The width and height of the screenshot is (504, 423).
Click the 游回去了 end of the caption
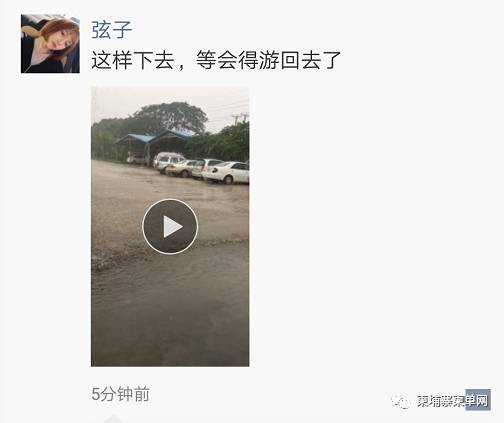point(300,60)
